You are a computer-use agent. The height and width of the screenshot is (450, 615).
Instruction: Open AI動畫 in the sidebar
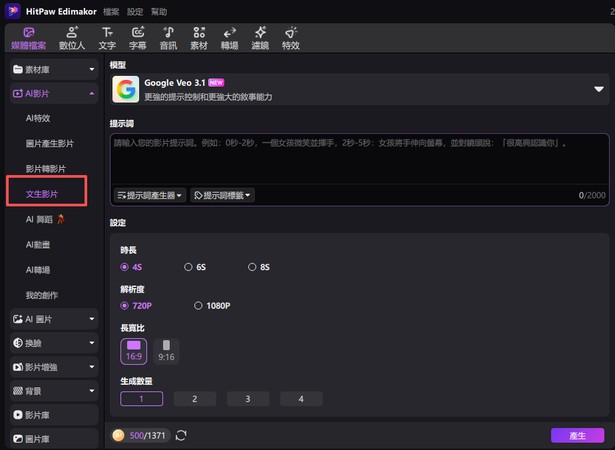tap(38, 245)
